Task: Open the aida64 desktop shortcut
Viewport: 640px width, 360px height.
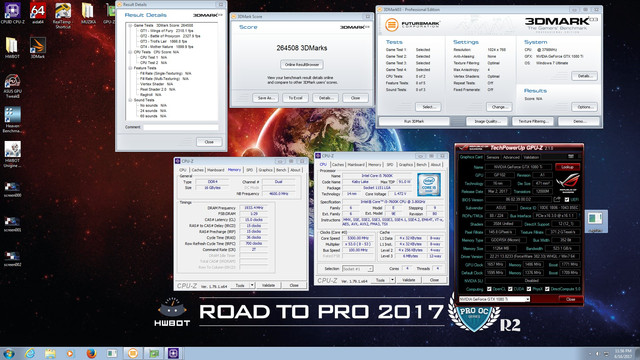Action: (38, 13)
